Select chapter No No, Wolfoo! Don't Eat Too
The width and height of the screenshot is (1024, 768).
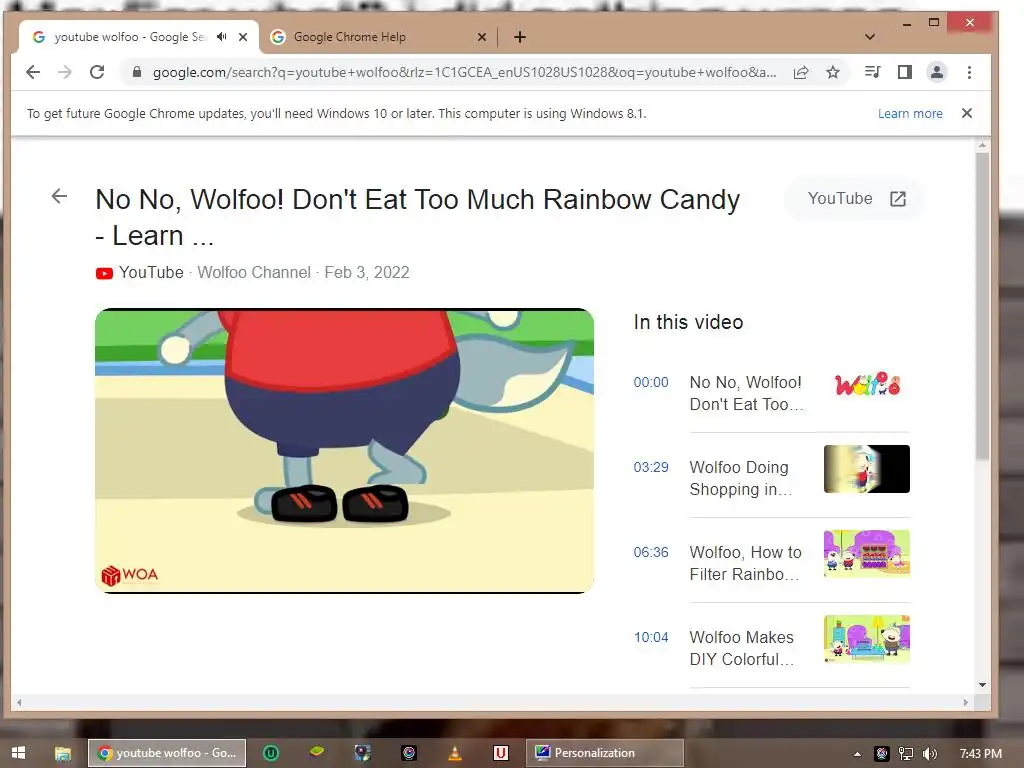[746, 393]
